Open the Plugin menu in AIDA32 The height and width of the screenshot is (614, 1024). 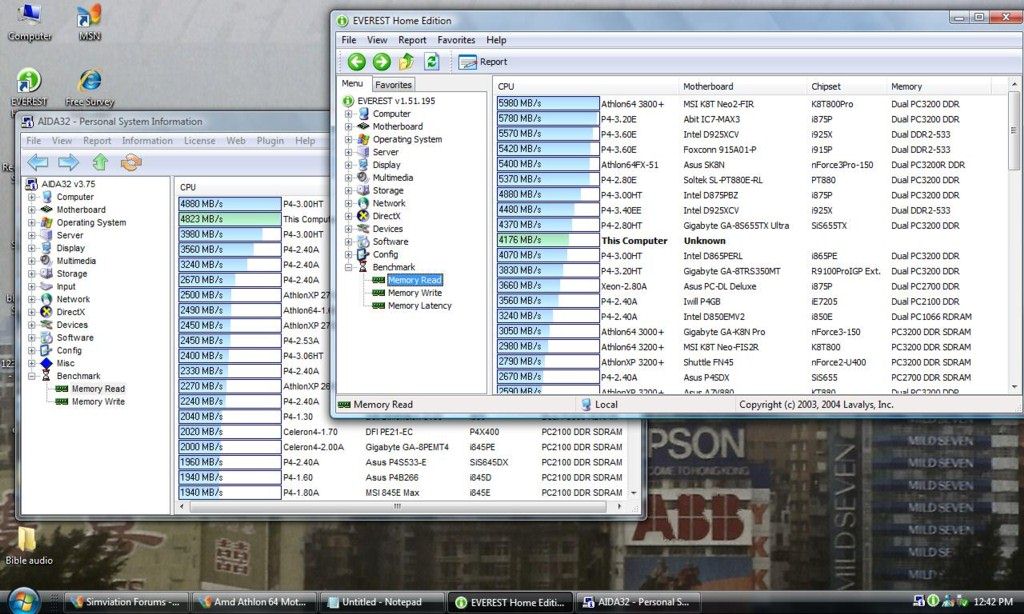click(270, 141)
